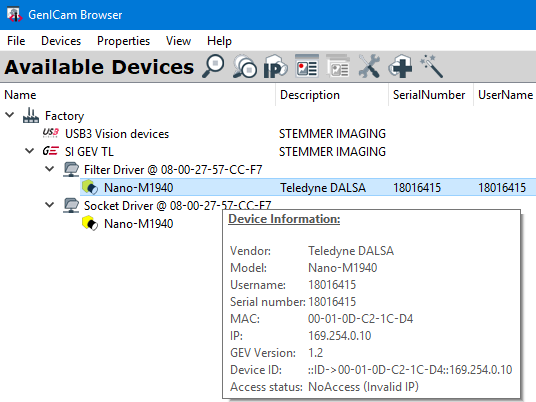Click the magic wand wizard icon

click(431, 66)
